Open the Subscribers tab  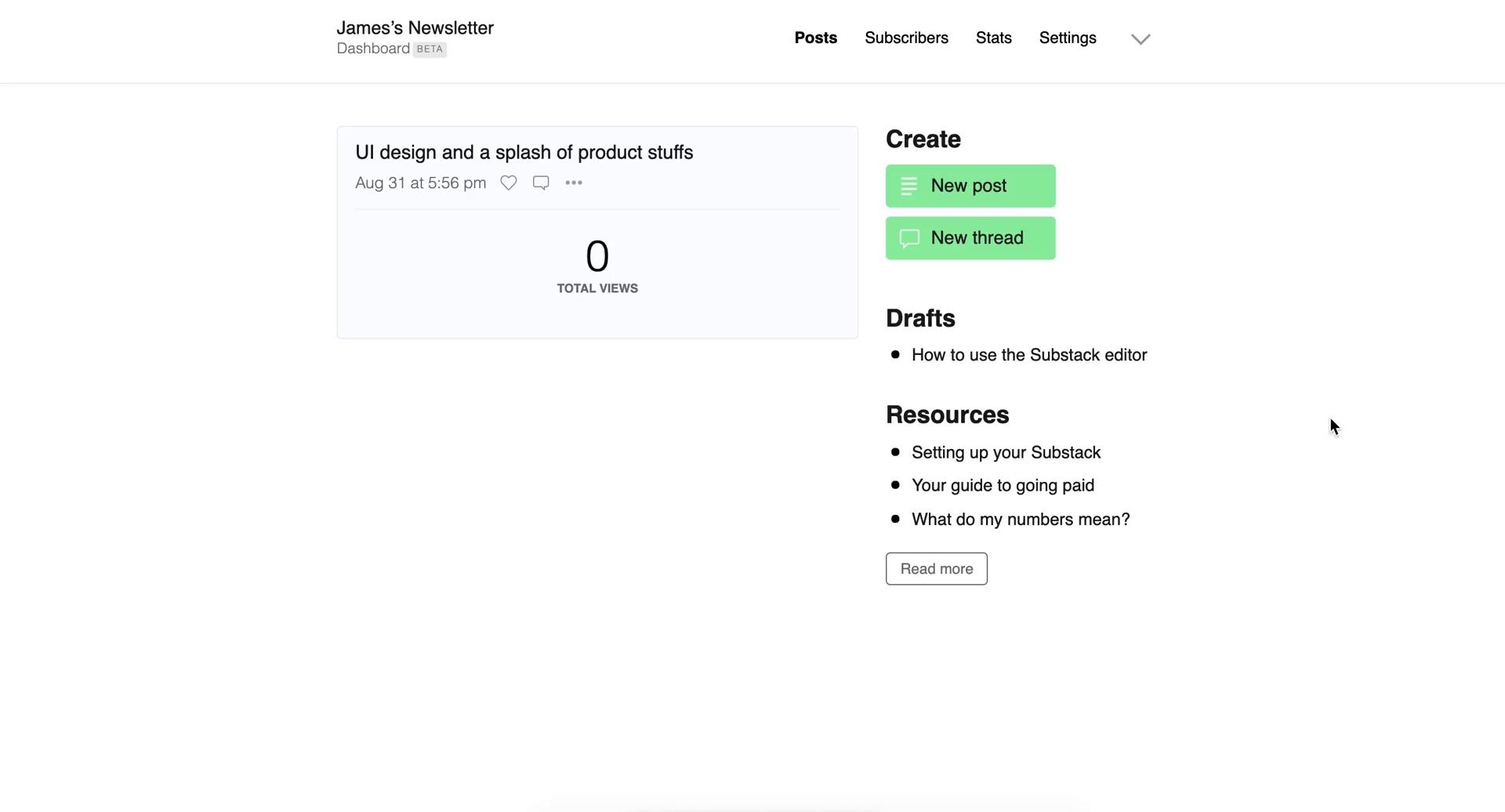[x=906, y=38]
